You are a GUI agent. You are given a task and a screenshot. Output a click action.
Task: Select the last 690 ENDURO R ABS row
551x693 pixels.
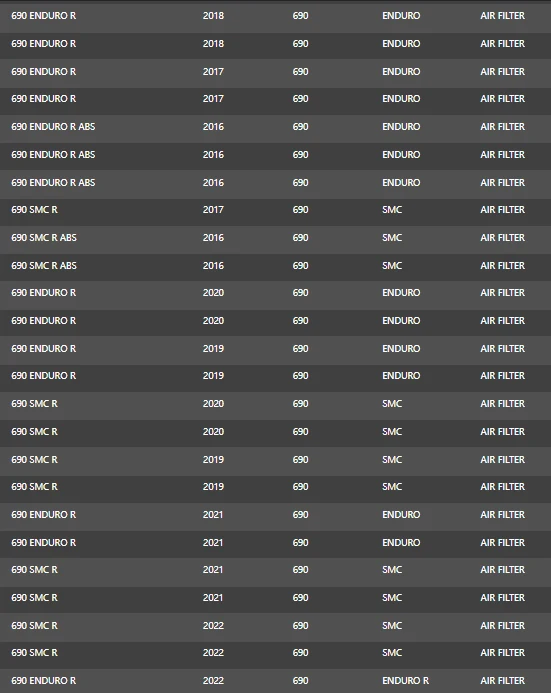[275, 183]
